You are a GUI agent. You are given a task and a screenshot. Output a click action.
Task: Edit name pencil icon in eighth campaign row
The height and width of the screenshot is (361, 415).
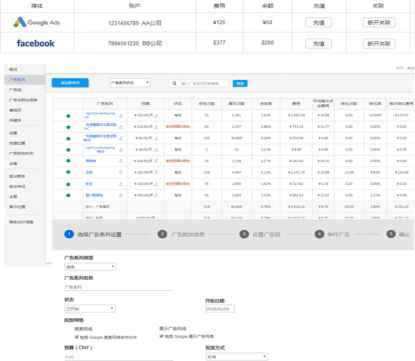(121, 195)
